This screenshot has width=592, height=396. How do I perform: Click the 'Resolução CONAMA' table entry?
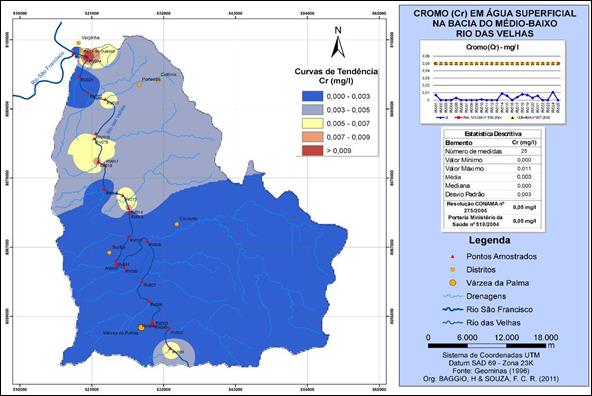pyautogui.click(x=475, y=207)
